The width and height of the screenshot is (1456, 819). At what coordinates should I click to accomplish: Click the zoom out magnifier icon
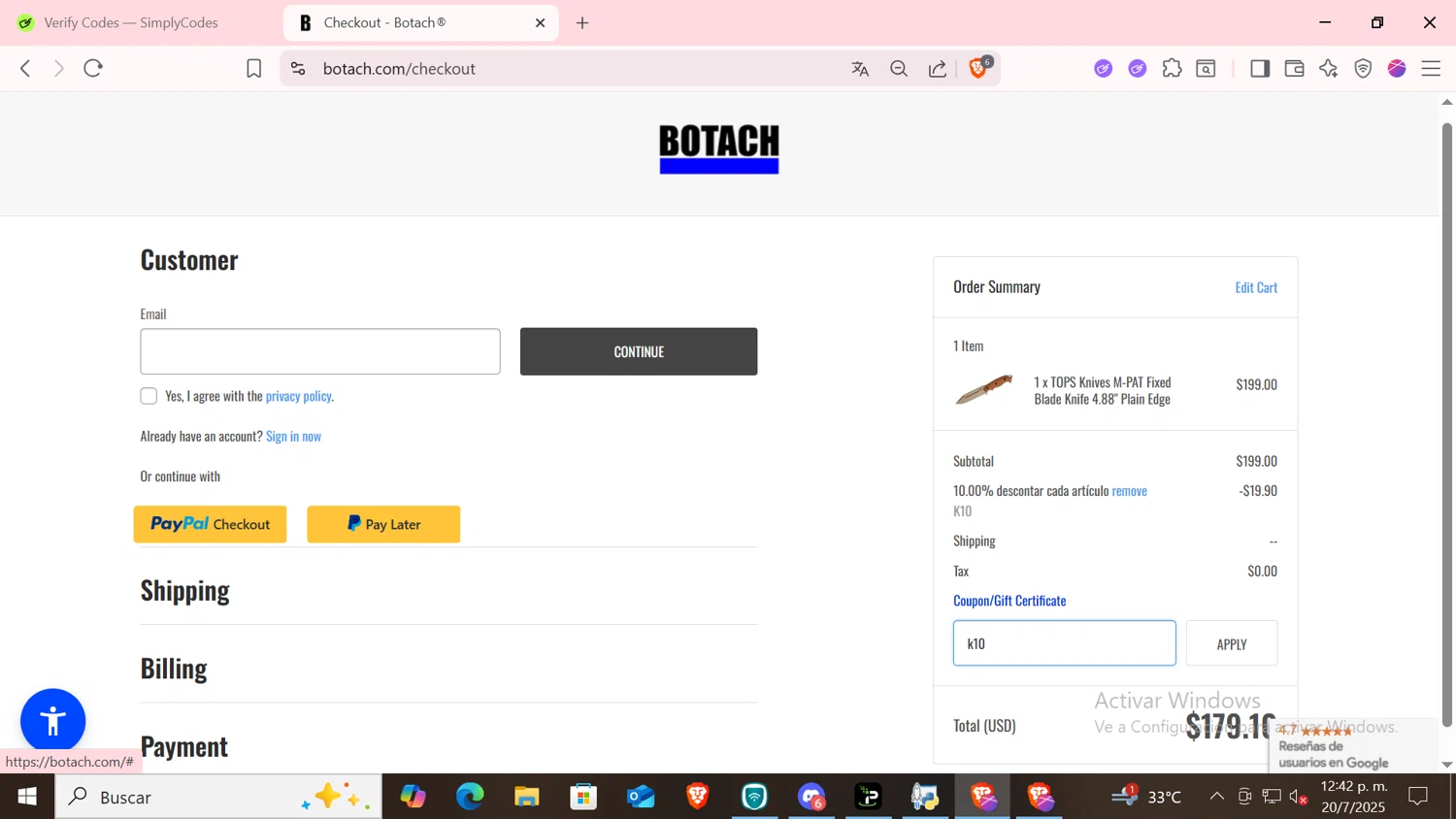(x=899, y=69)
